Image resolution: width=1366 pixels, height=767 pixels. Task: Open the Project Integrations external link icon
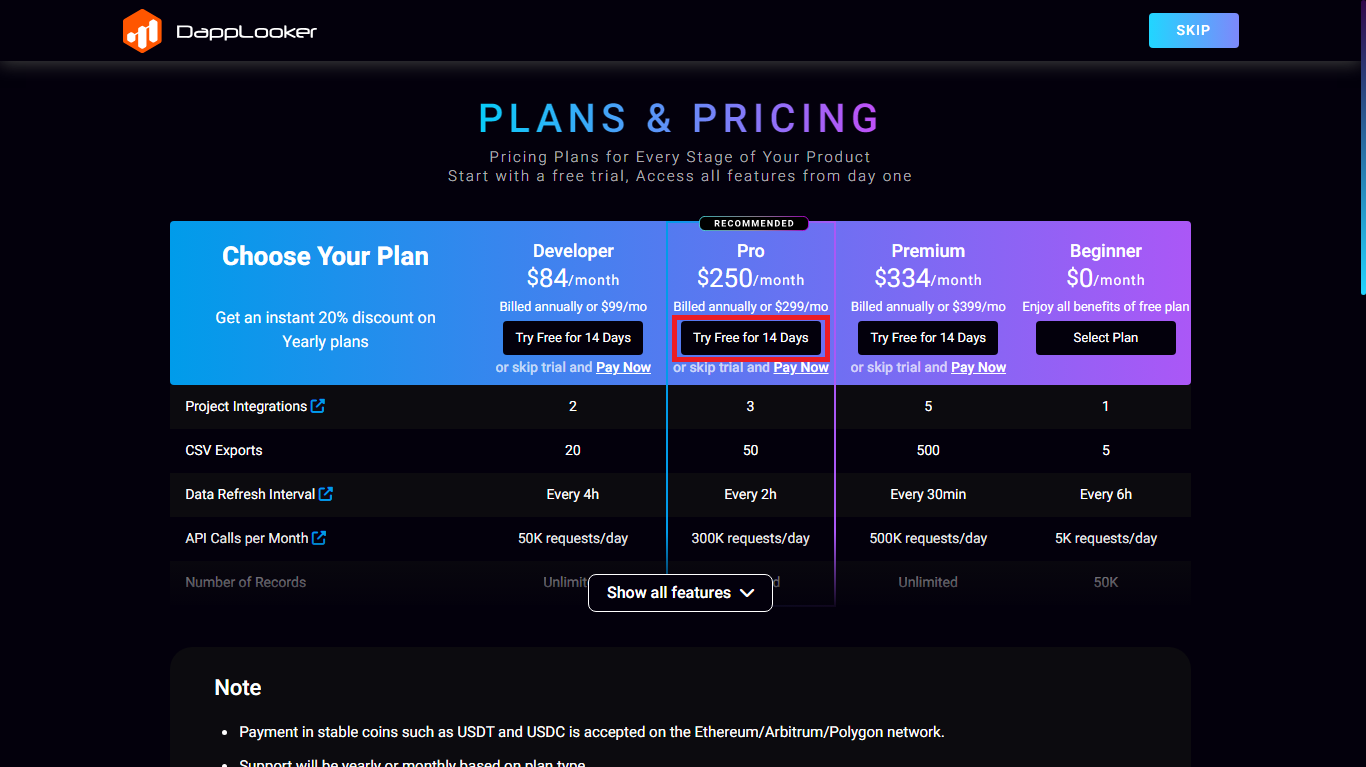click(318, 406)
